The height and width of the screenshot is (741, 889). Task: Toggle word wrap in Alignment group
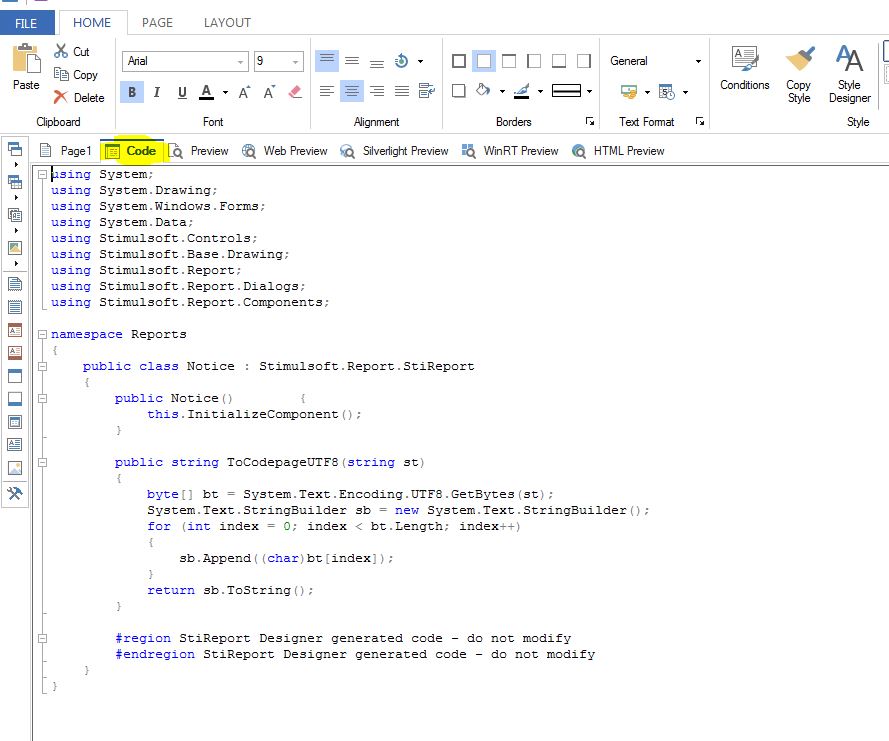coord(426,91)
